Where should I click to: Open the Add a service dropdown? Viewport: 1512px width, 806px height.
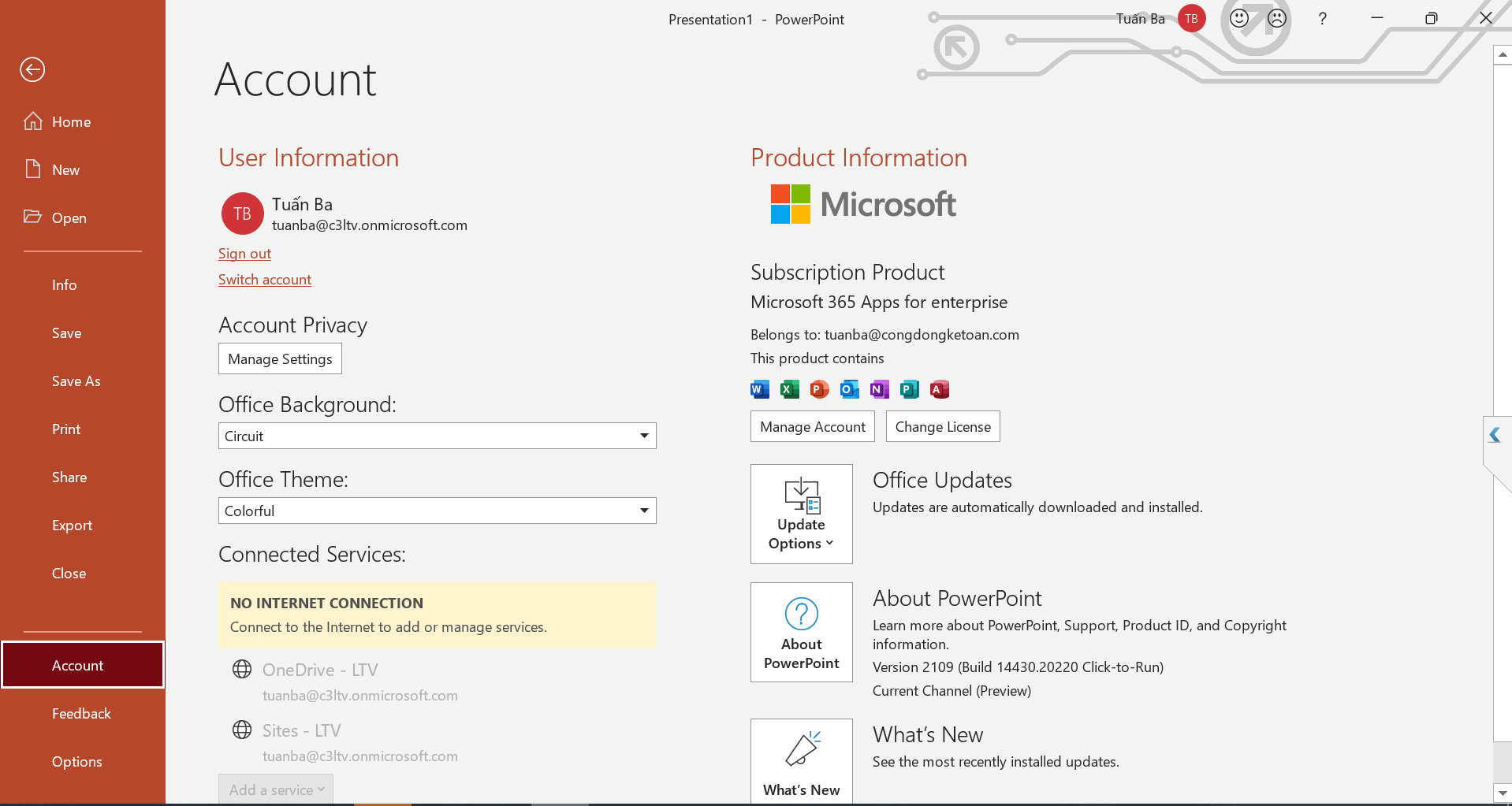276,789
